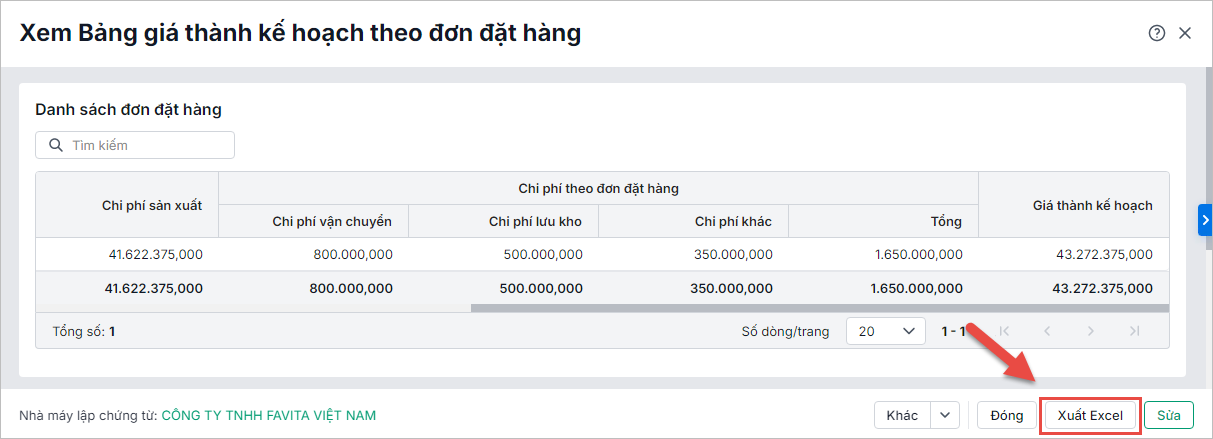Click the horizontal table scrollbar
Image resolution: width=1213 pixels, height=439 pixels.
click(x=818, y=307)
